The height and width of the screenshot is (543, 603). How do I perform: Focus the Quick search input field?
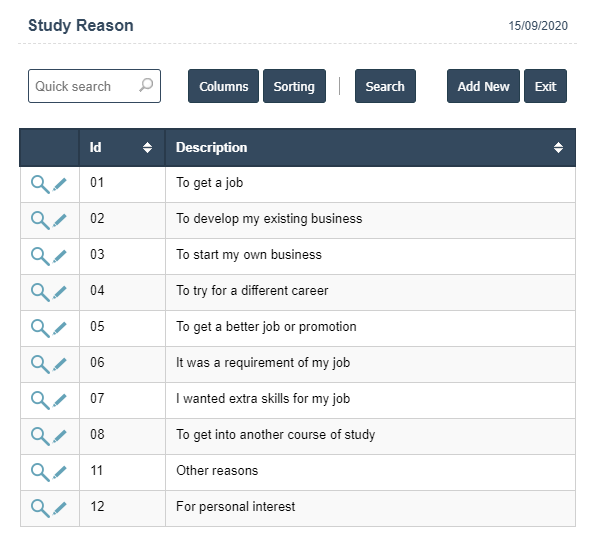pos(84,87)
